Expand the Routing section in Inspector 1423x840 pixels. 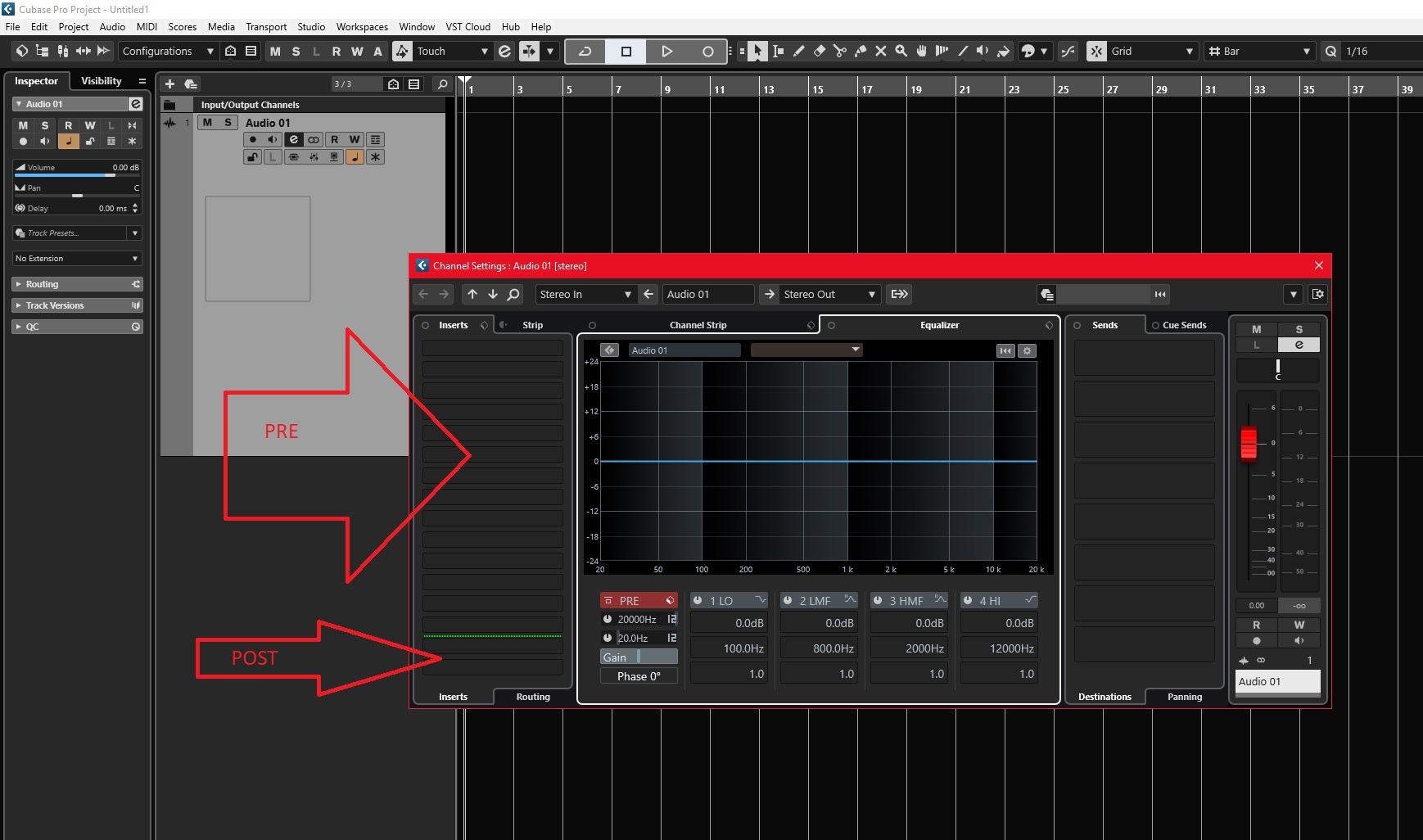pyautogui.click(x=78, y=284)
